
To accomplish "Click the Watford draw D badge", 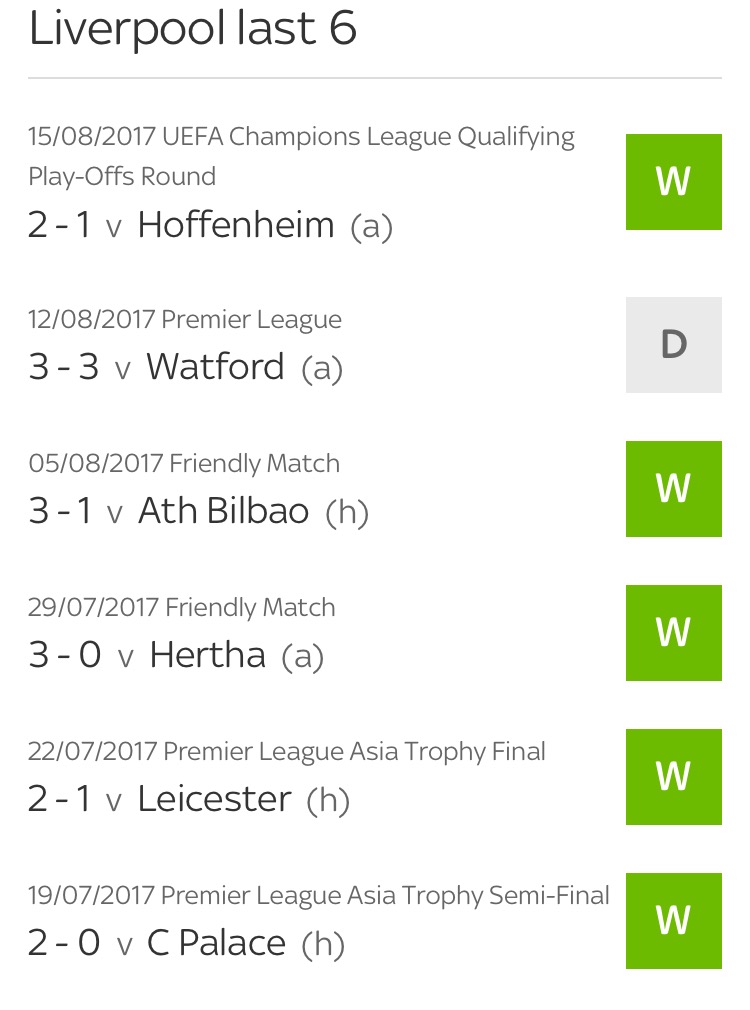I will coord(673,344).
